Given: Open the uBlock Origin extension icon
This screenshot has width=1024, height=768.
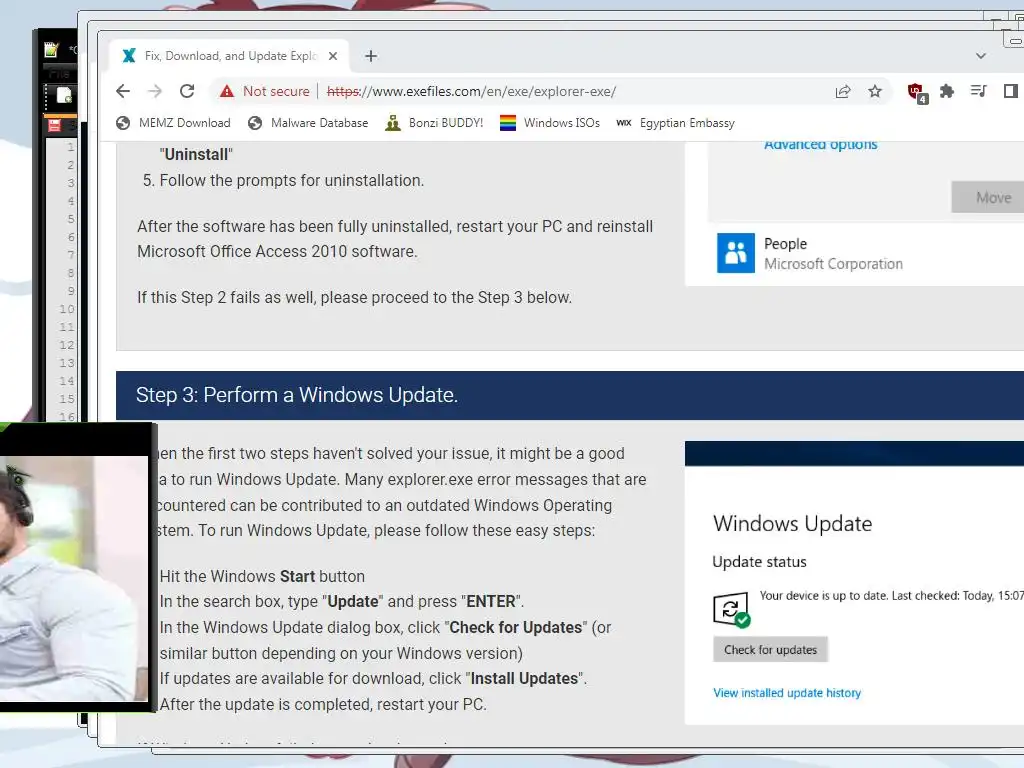Looking at the screenshot, I should 917,92.
